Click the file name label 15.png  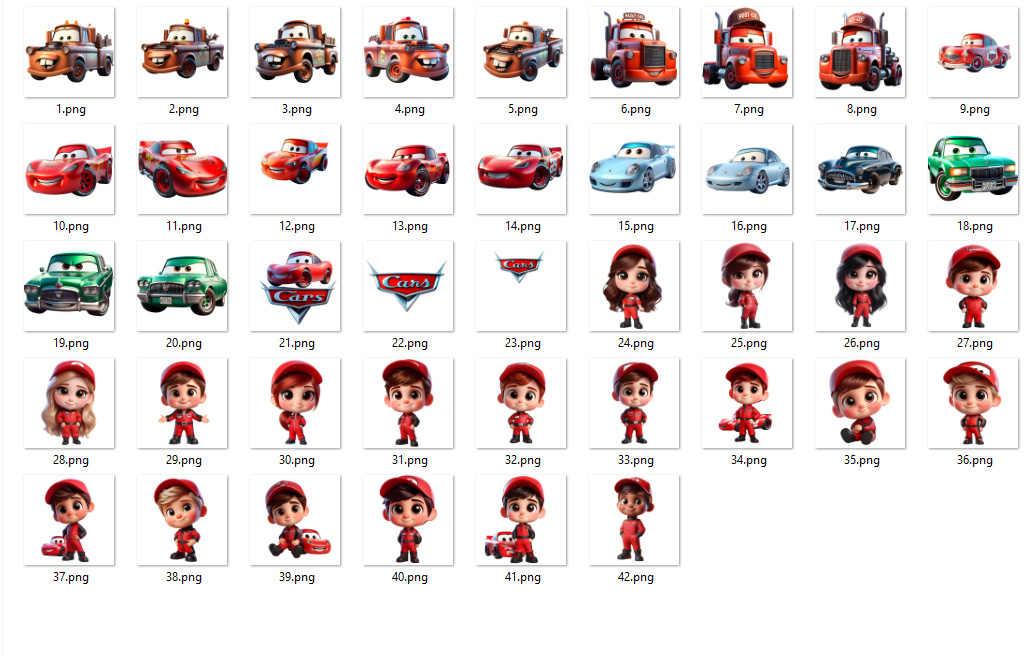(x=636, y=226)
